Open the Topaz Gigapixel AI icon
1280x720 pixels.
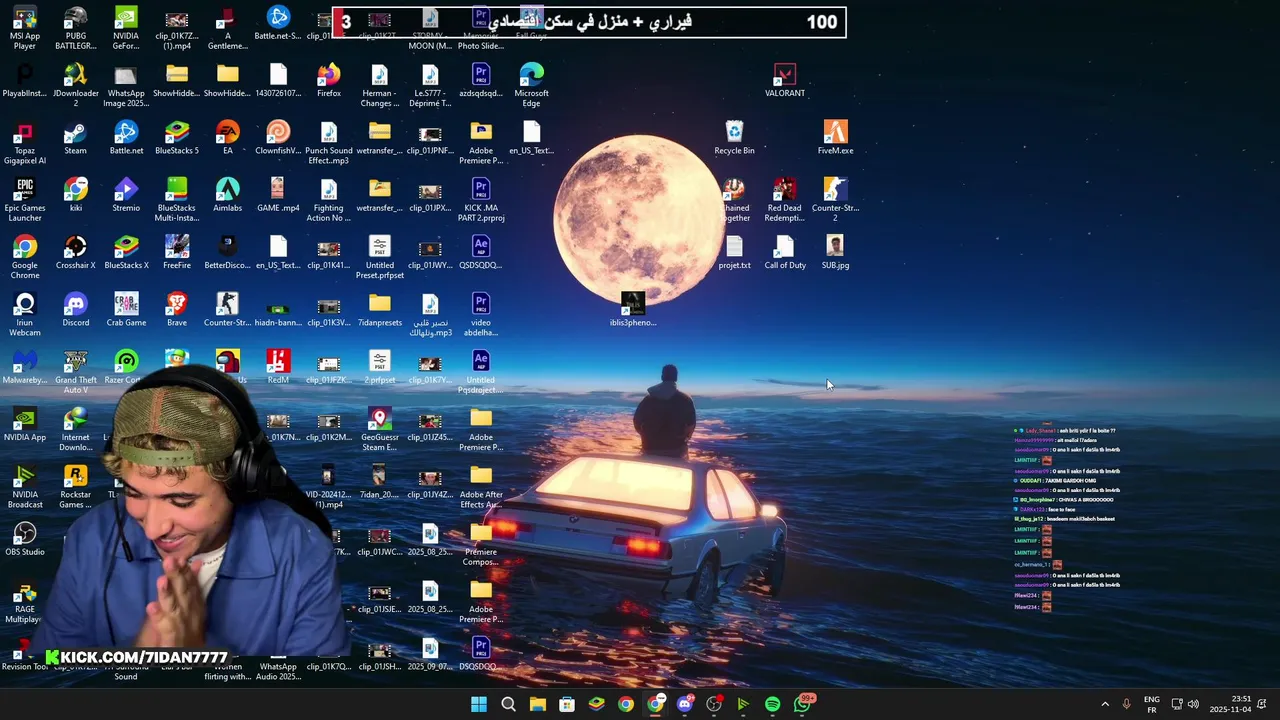[25, 143]
